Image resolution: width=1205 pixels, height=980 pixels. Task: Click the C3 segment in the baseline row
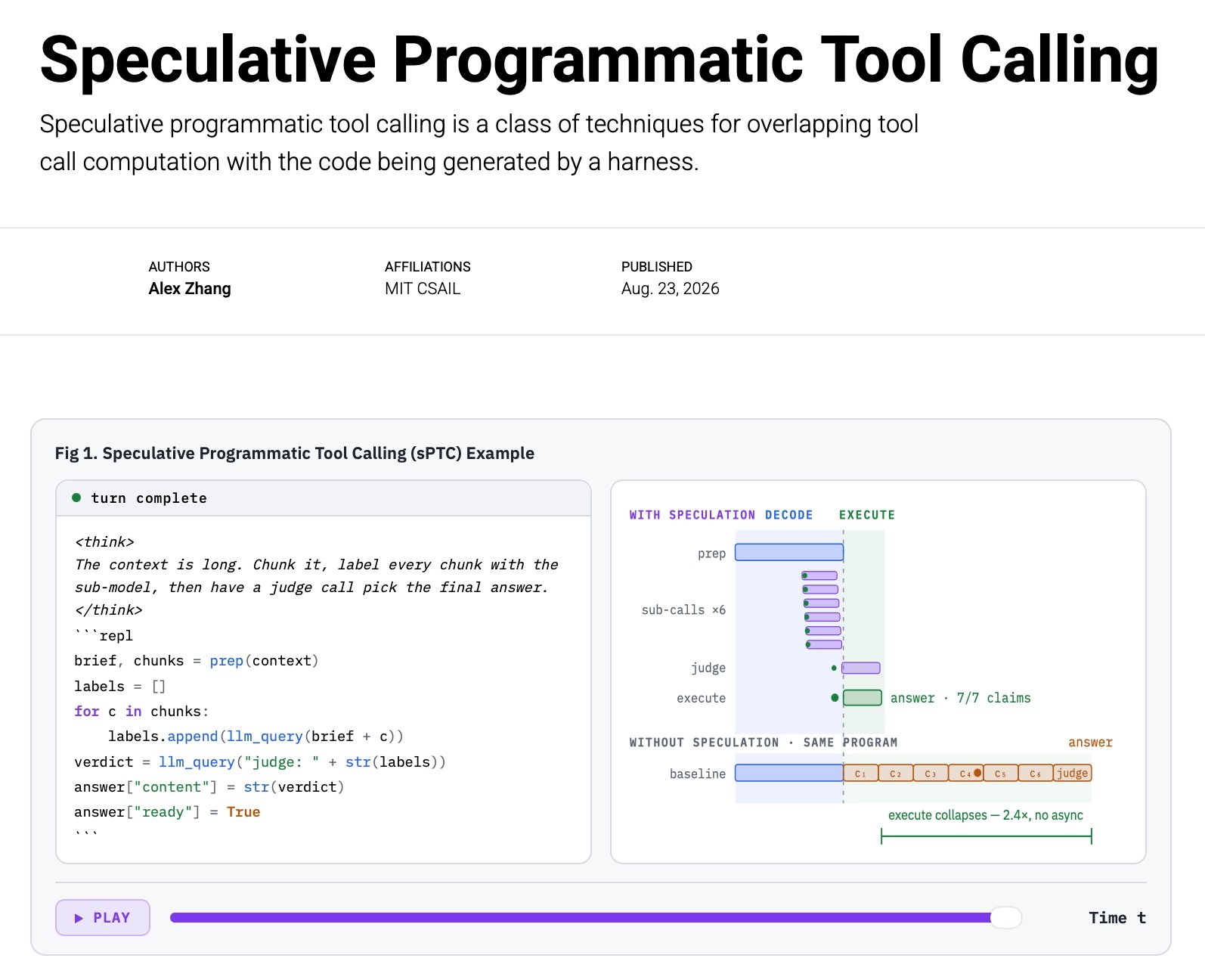pos(931,773)
